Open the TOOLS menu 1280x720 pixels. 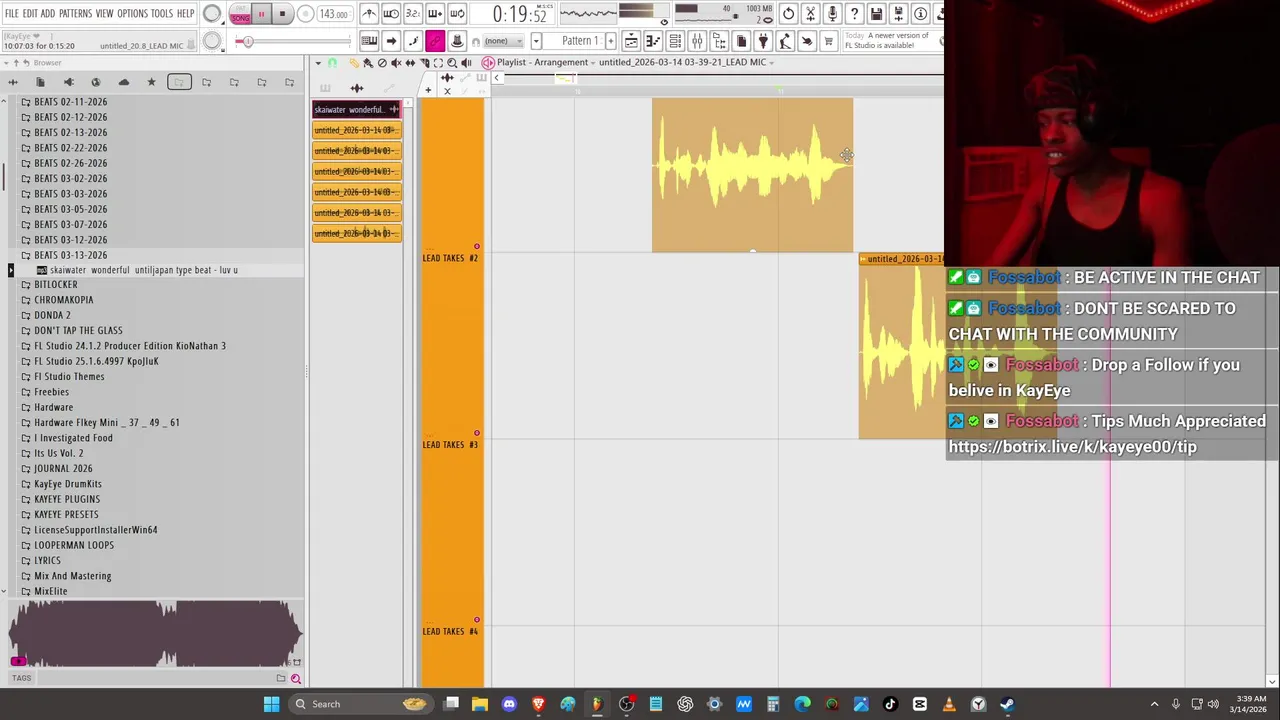(162, 14)
